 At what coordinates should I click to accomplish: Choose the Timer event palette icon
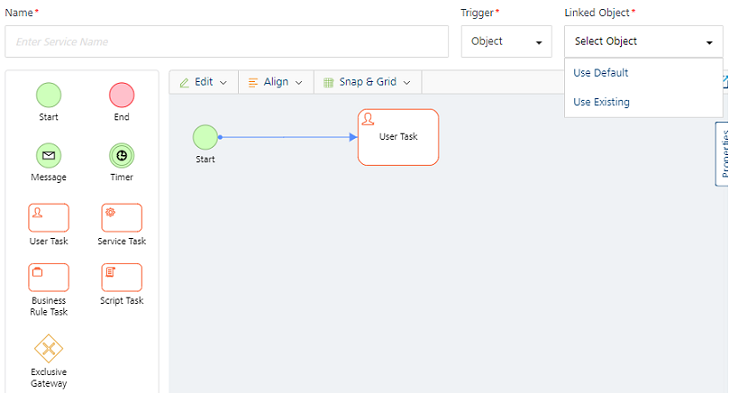click(122, 155)
